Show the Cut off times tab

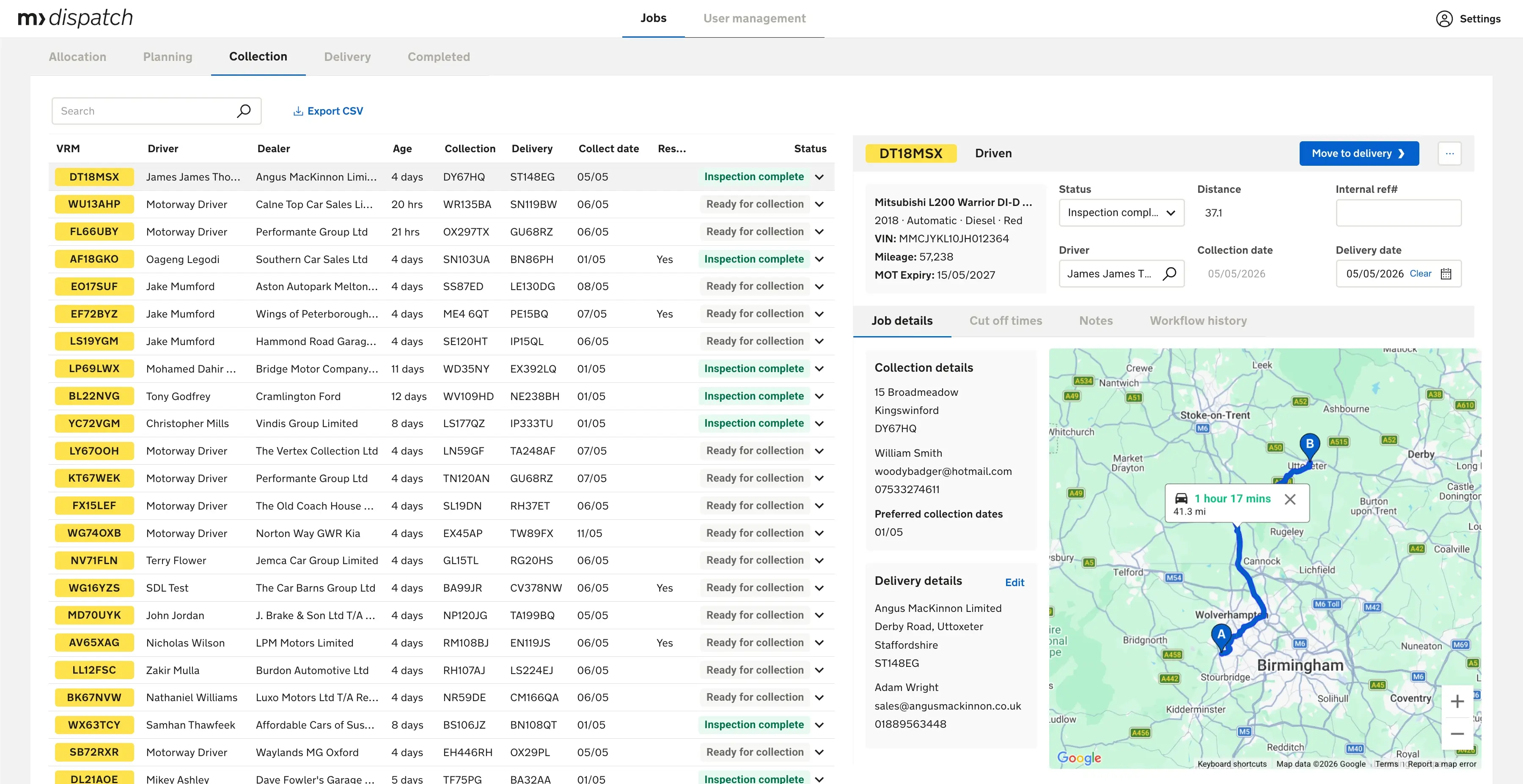1006,321
